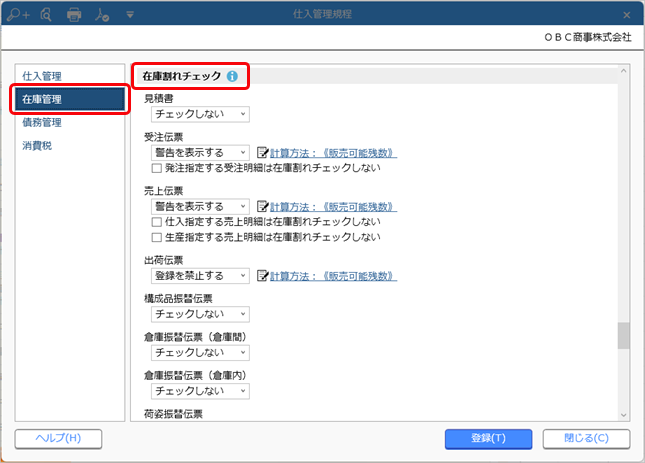Open 出荷伝票 計算方法：《販売可能残数》 link
This screenshot has width=645, height=463.
tap(333, 276)
